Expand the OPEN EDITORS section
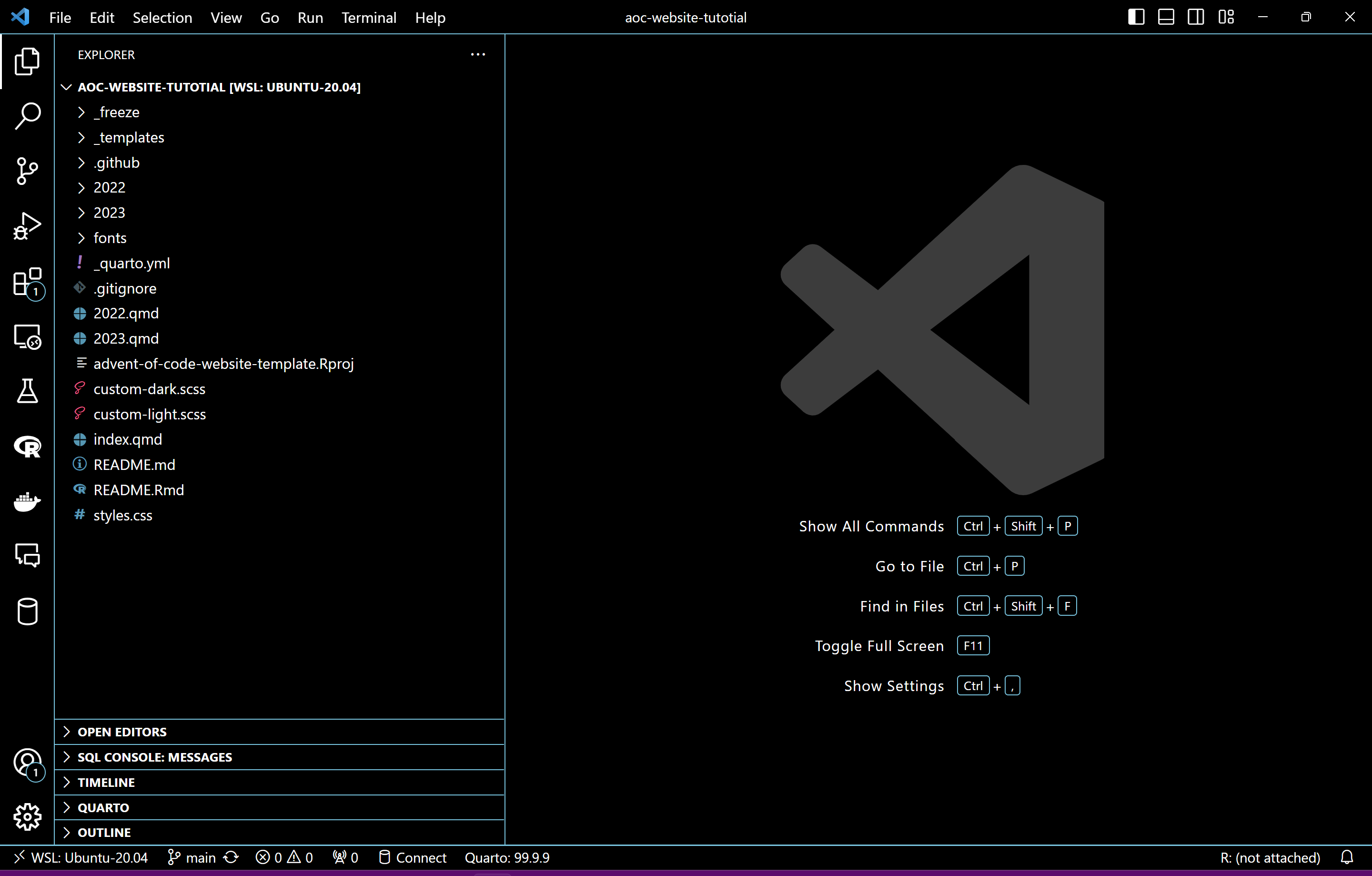Screen dimensions: 1372x876 pyautogui.click(x=122, y=732)
